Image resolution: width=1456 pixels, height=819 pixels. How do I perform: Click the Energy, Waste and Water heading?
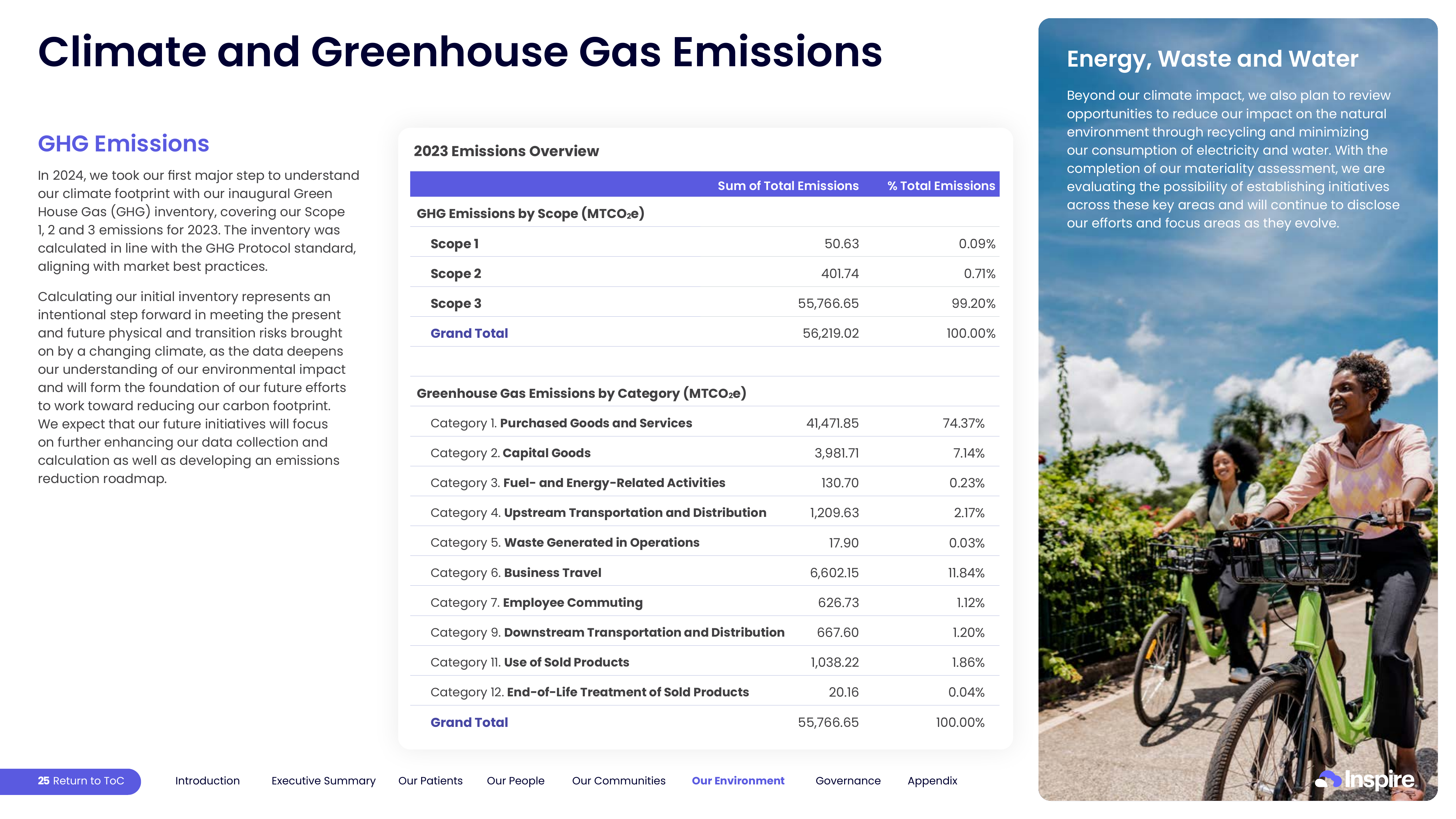click(1212, 59)
